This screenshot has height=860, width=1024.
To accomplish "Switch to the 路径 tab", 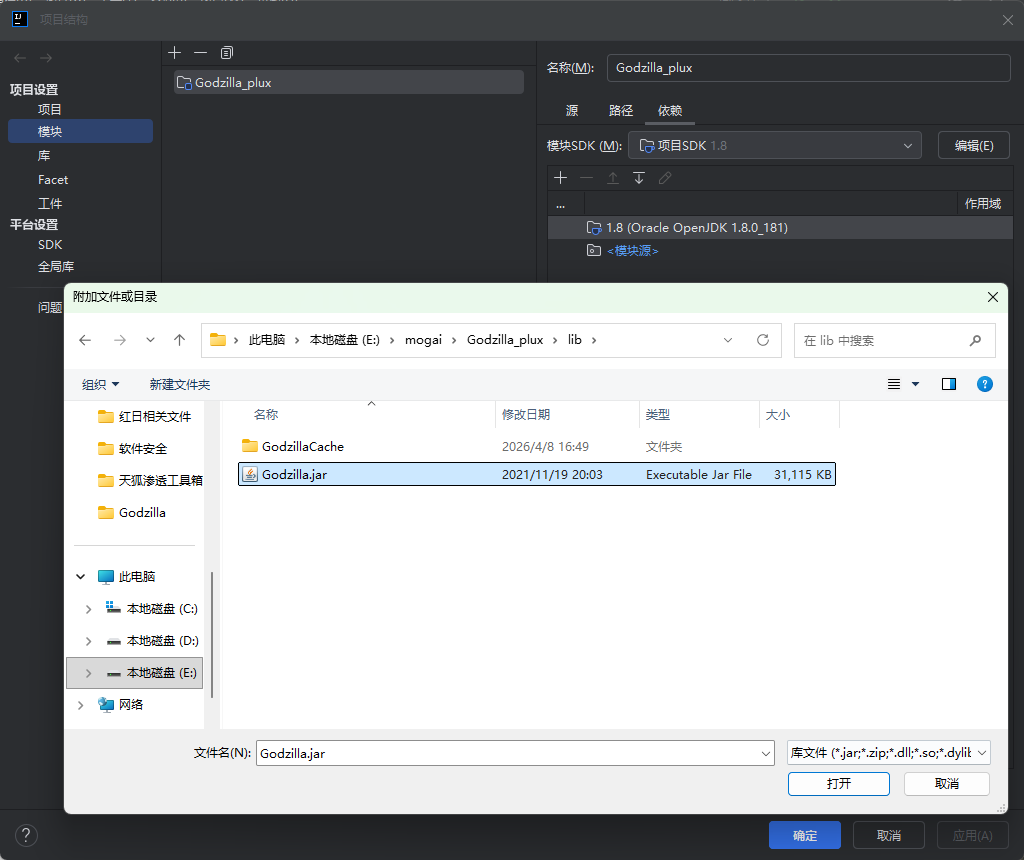I will click(620, 110).
